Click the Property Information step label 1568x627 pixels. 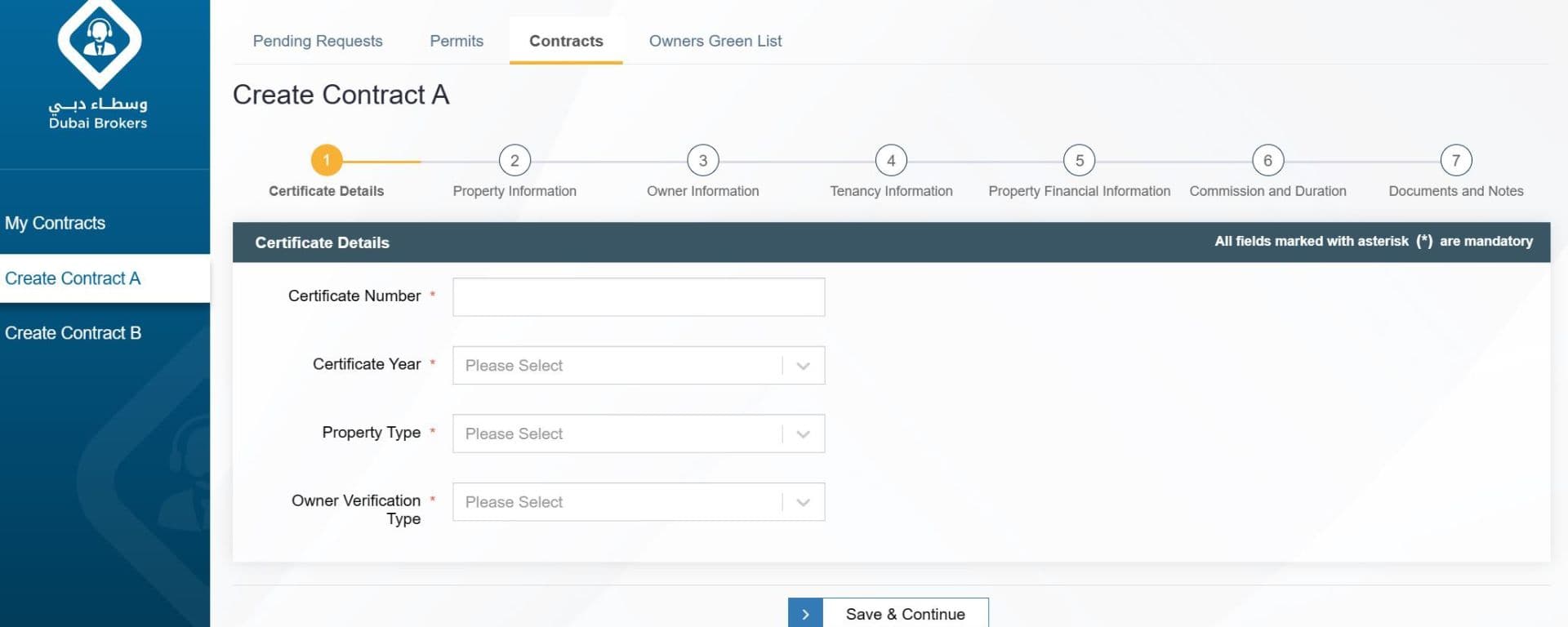(514, 191)
